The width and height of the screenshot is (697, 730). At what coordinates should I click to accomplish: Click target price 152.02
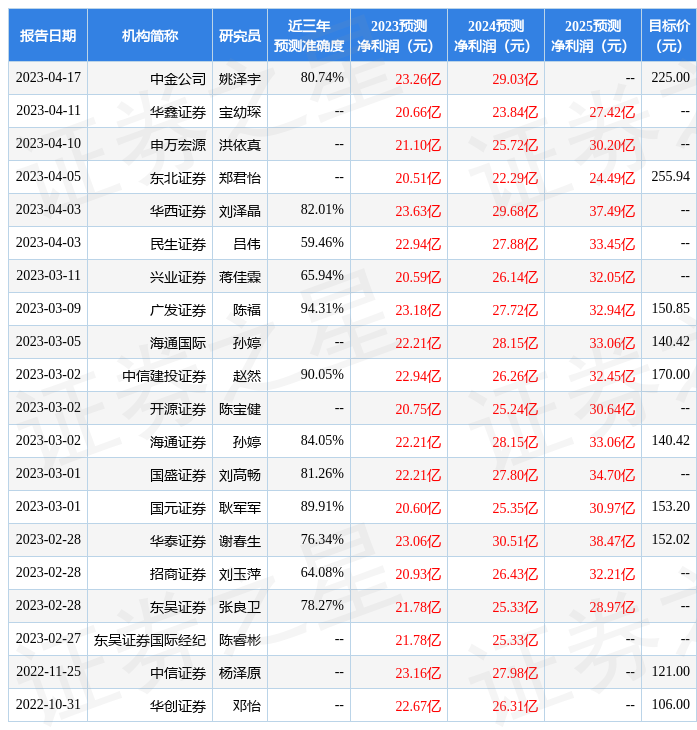click(x=670, y=540)
